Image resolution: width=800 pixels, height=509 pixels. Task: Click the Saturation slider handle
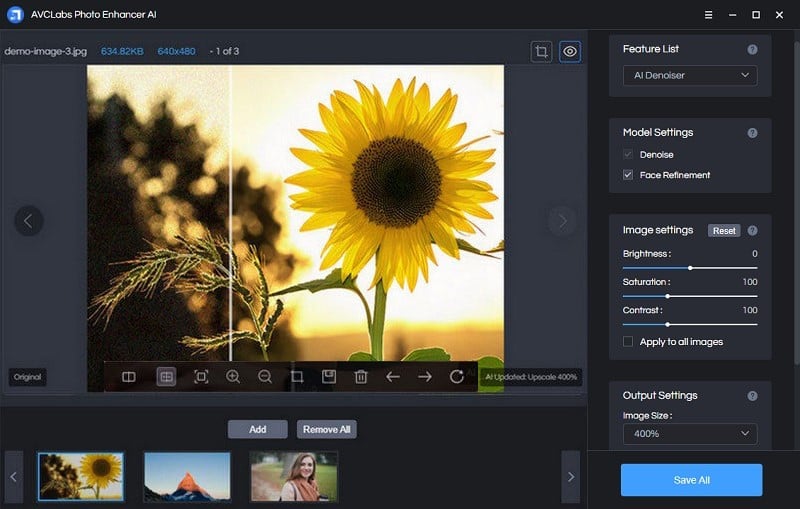tap(667, 296)
